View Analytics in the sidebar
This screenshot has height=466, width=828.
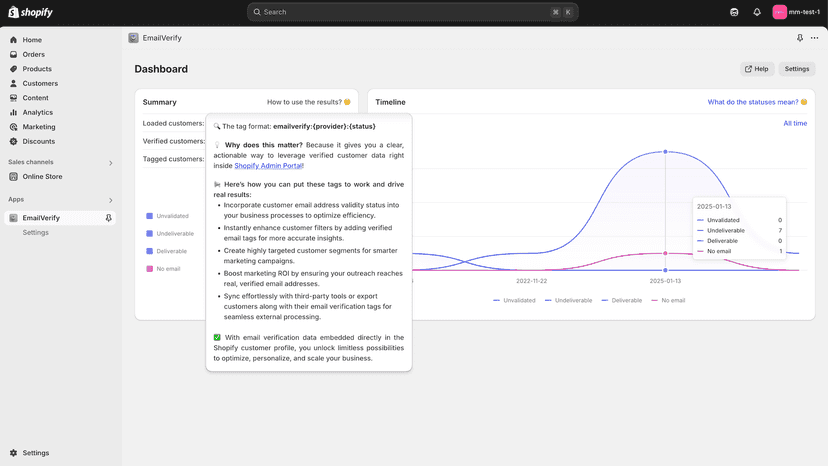pos(37,113)
